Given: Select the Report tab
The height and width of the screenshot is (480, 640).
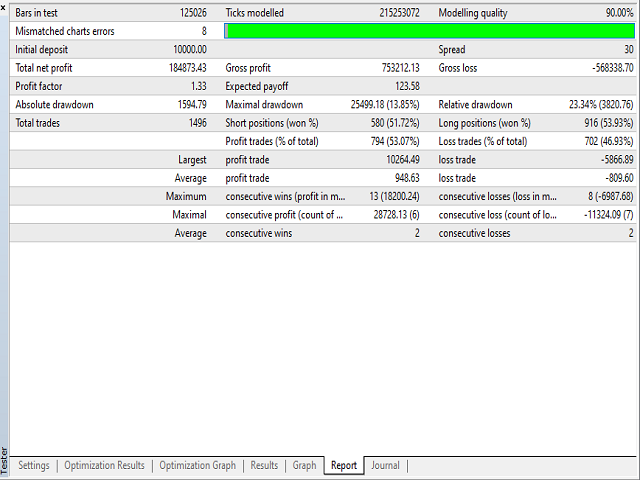Looking at the screenshot, I should 344,465.
